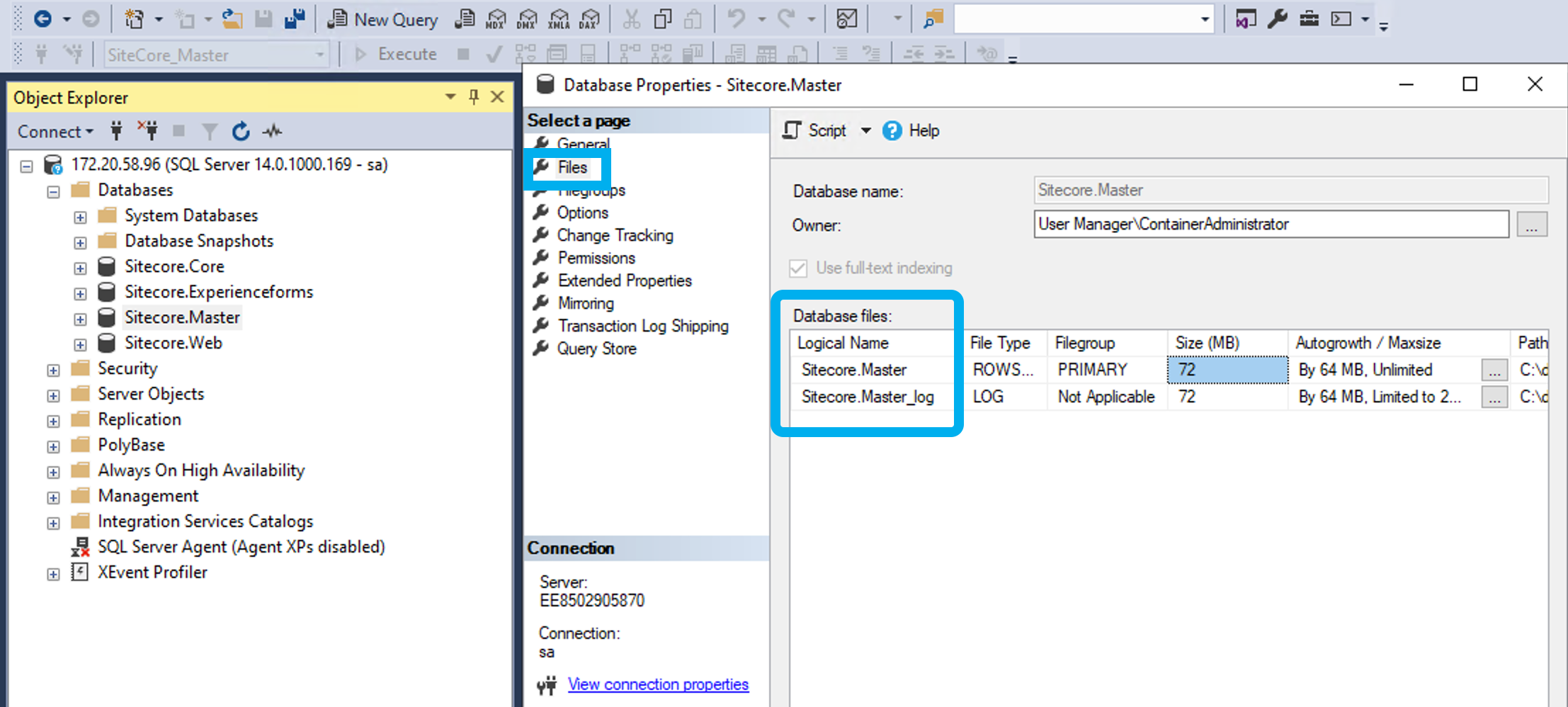Click the Not Applicable filegroup cell
Image resolution: width=1568 pixels, height=707 pixels.
1106,397
